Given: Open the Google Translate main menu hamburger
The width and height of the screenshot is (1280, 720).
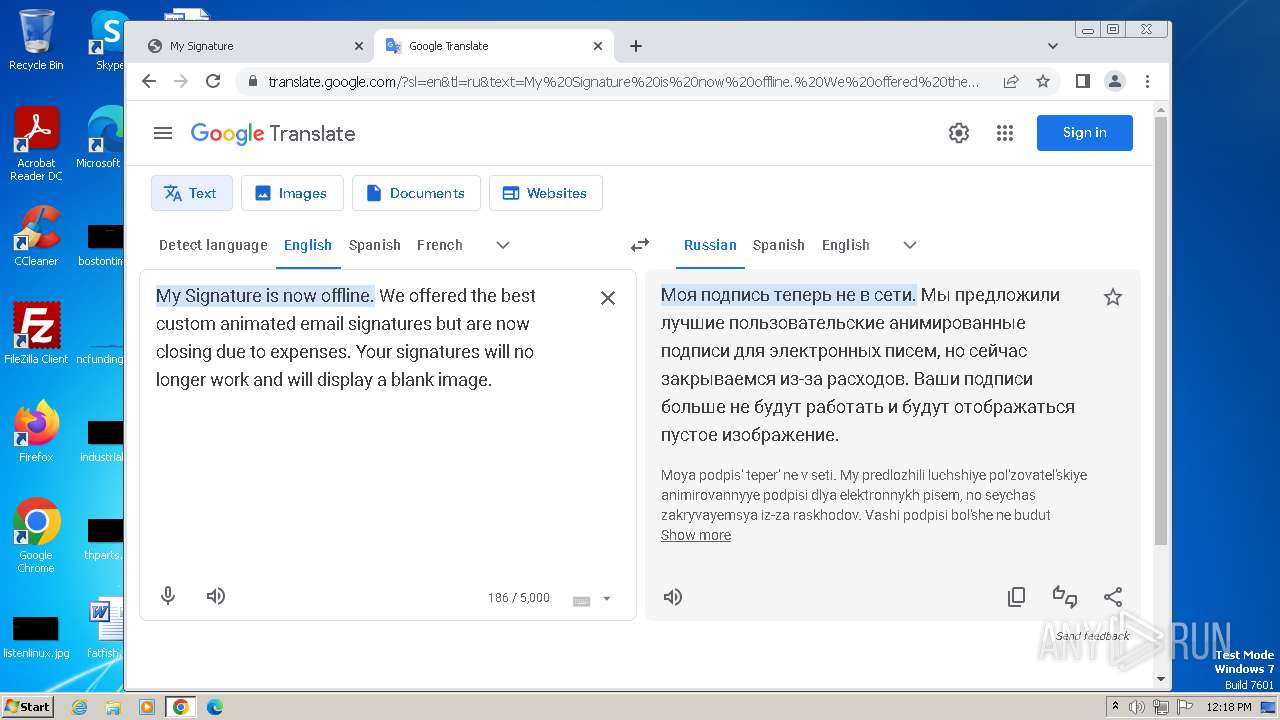Looking at the screenshot, I should coord(163,133).
